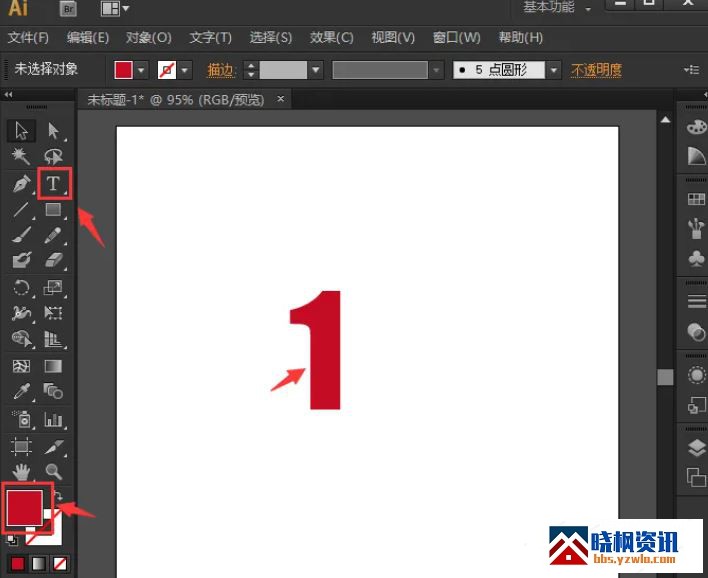Open the fill color dropdown arrow
Viewport: 708px width, 578px height.
(141, 70)
